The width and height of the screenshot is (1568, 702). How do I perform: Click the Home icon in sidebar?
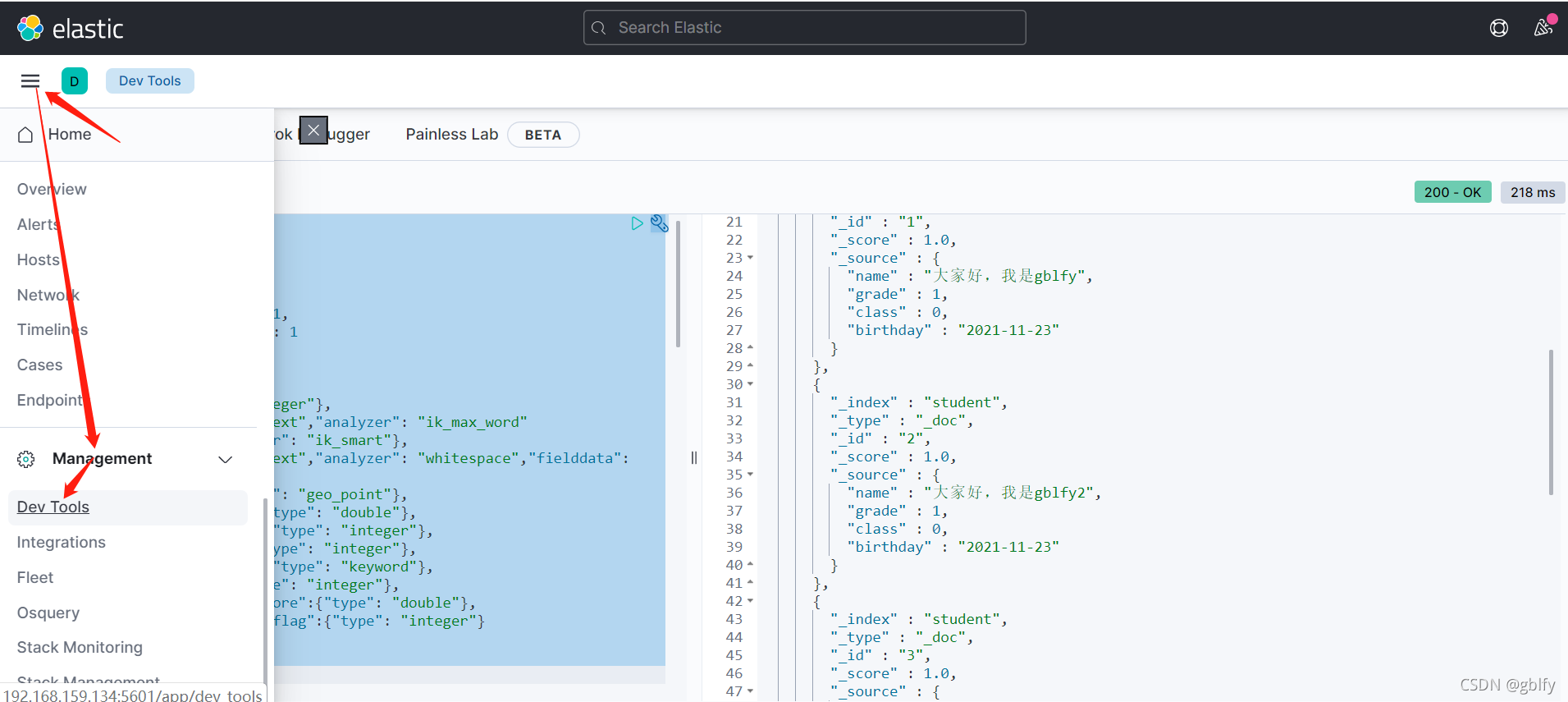tap(25, 134)
